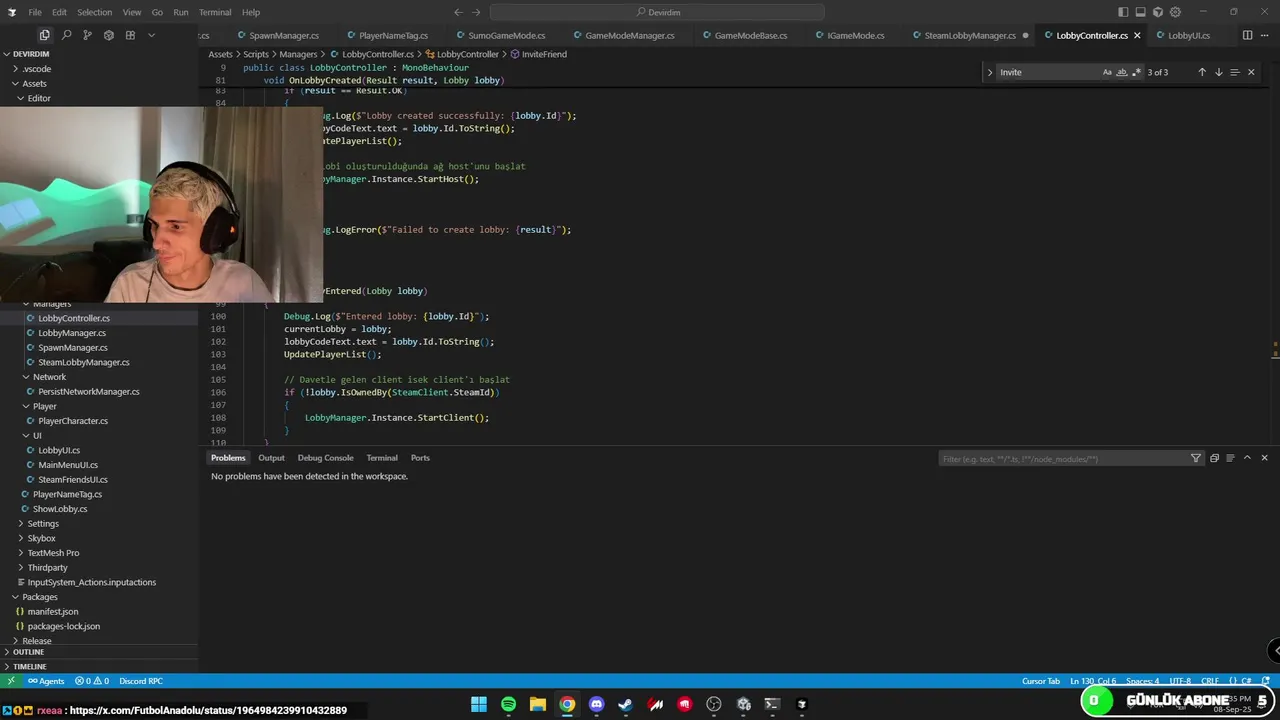Open the cube-shaped view icon in activity bar
1280x720 pixels.
pos(108,35)
